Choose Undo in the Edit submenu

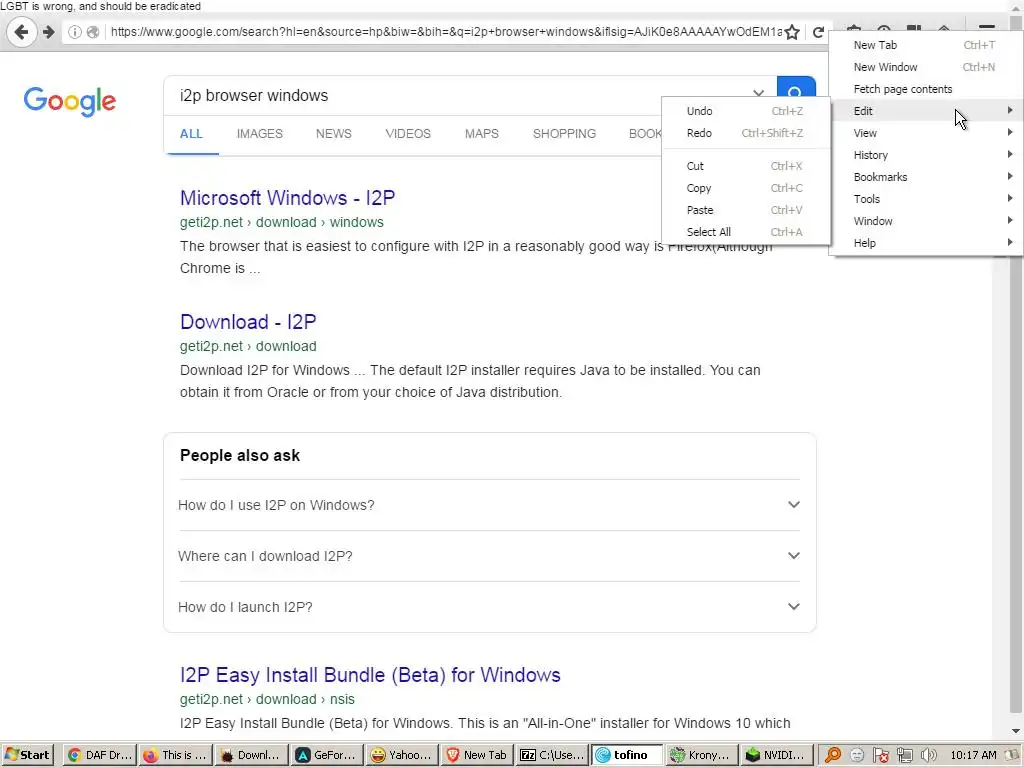pyautogui.click(x=746, y=111)
